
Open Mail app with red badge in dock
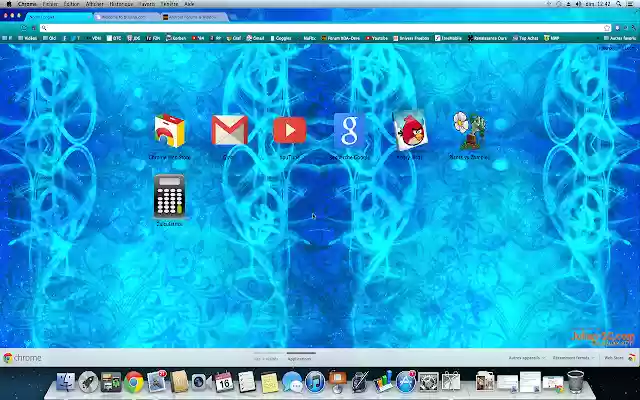point(157,382)
